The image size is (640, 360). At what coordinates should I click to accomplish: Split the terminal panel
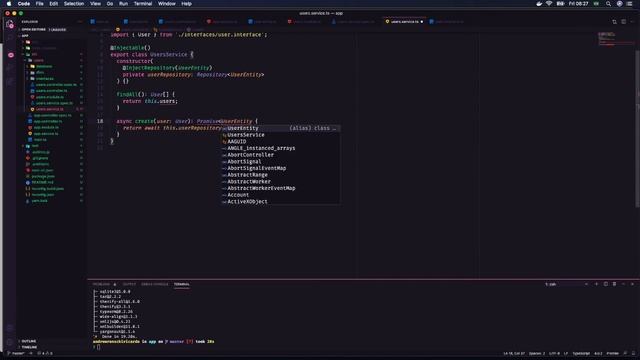coord(606,284)
